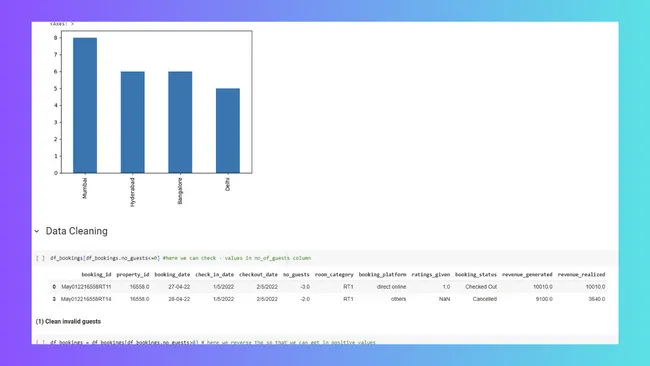Click the 28-04-22 booking date cell
This screenshot has height=366, width=650.
point(179,299)
